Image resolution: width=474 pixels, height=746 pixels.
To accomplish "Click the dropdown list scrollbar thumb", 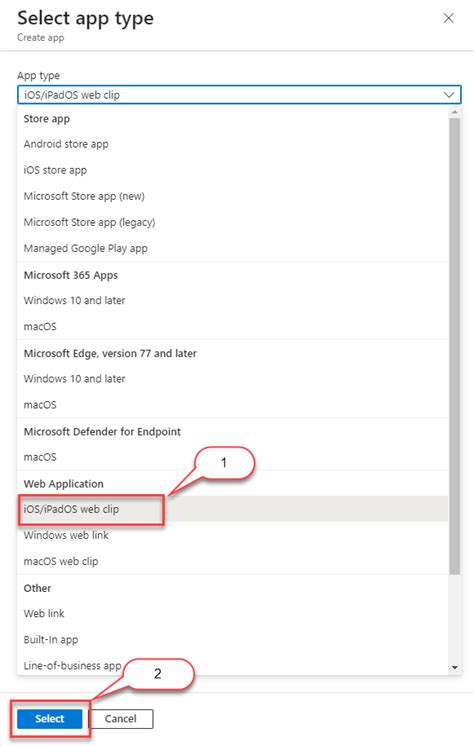I will pyautogui.click(x=454, y=346).
